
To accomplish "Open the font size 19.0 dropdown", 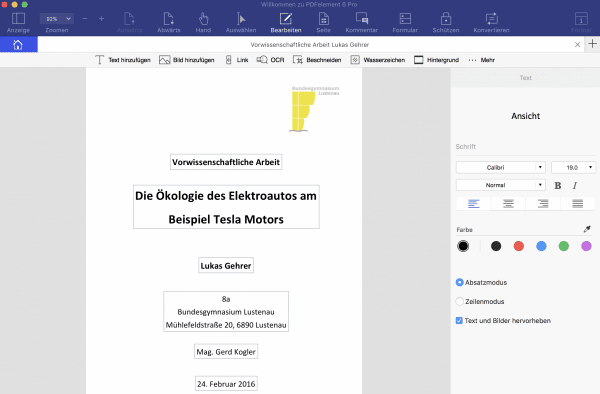I will coord(573,168).
